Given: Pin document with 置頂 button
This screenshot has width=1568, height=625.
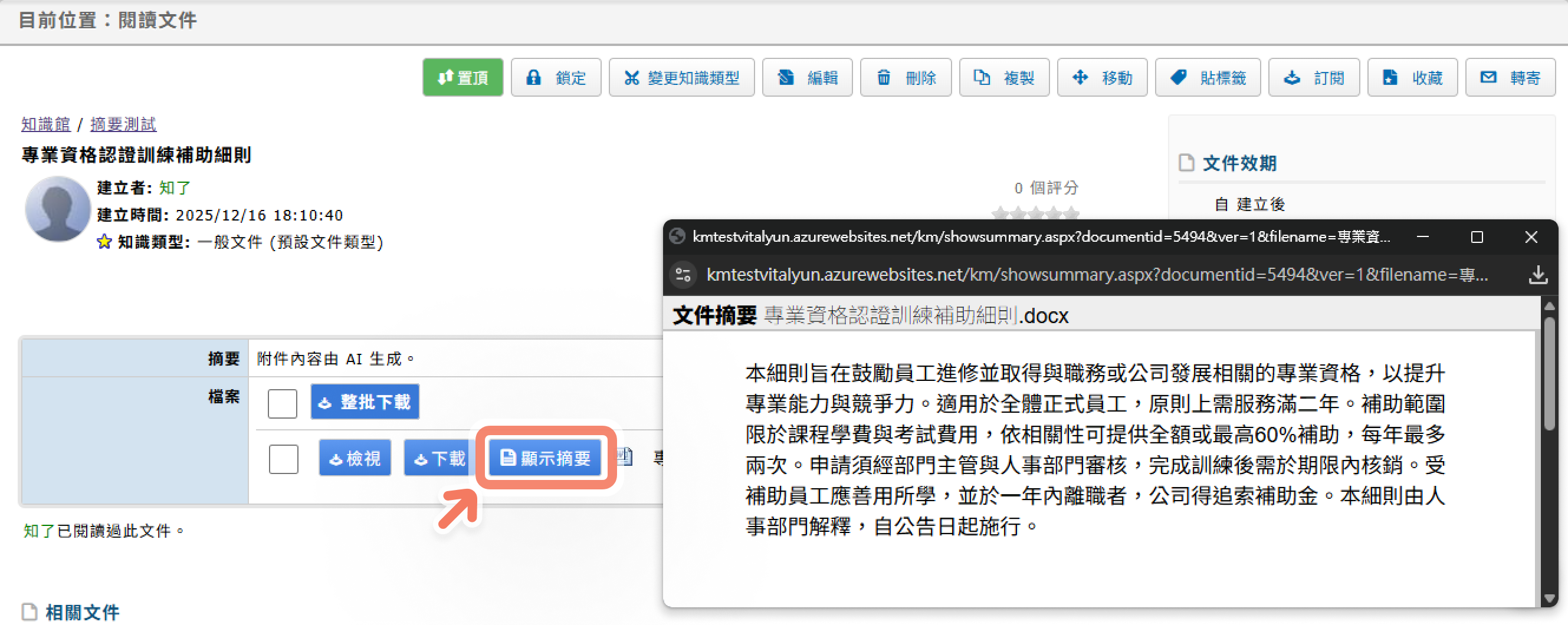Looking at the screenshot, I should tap(462, 77).
